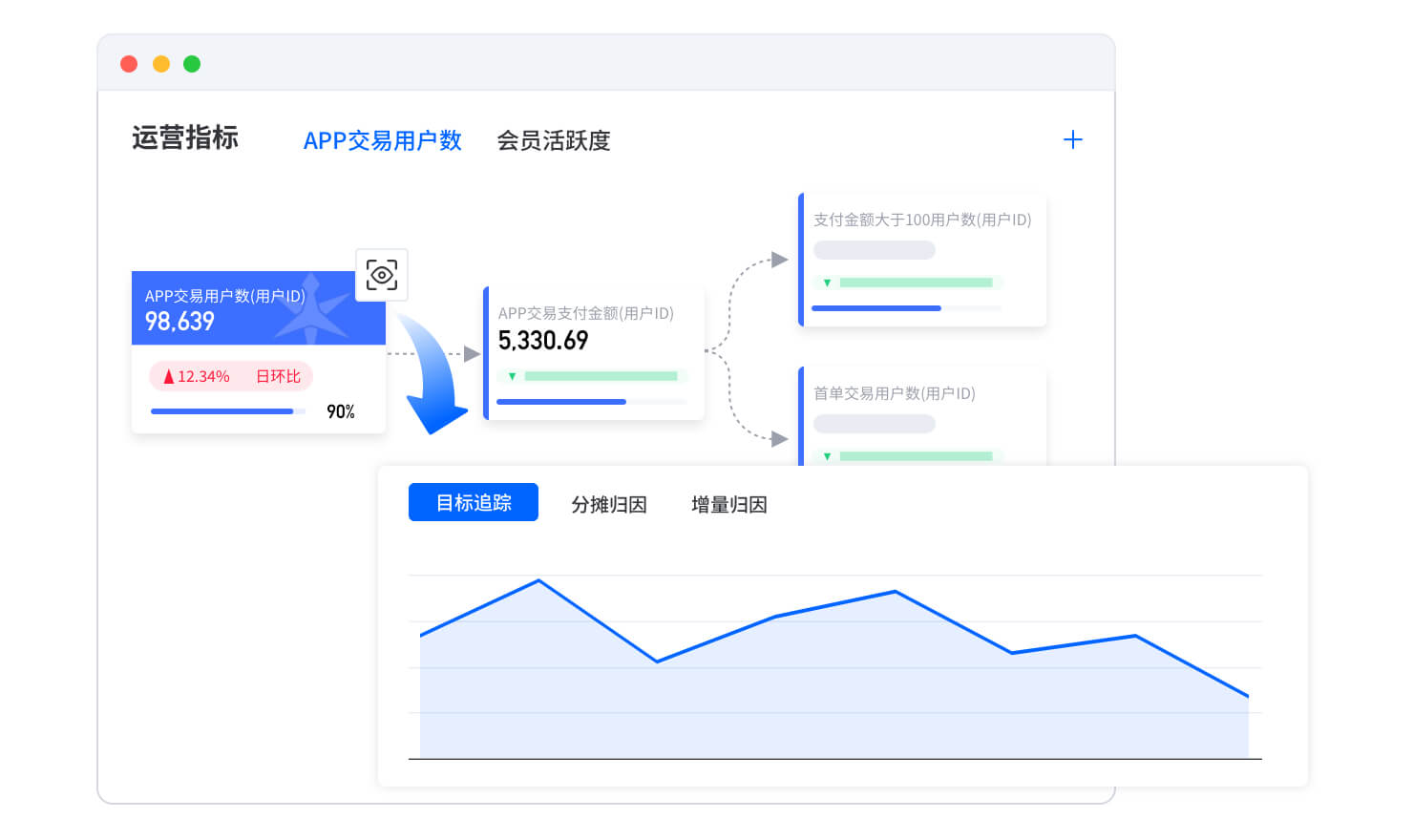The height and width of the screenshot is (840, 1413).
Task: Click the red upward triangle trend icon
Action: coord(169,377)
